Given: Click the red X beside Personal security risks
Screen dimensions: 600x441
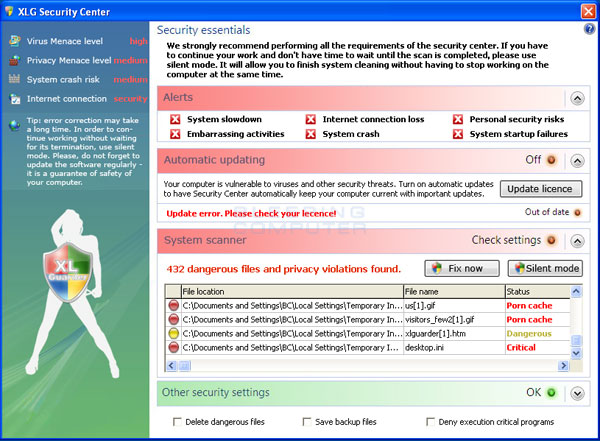Looking at the screenshot, I should click(458, 119).
